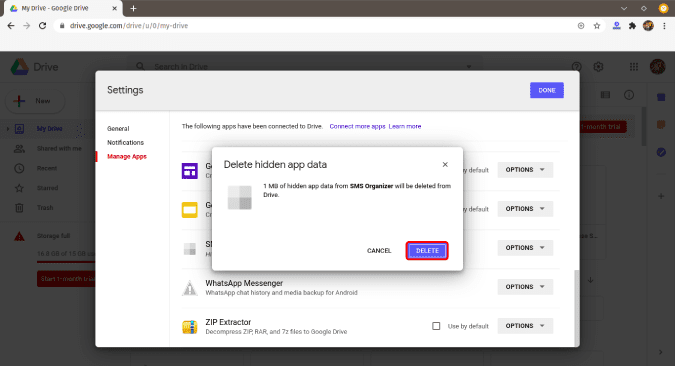Collapse side panel chevron at bottom right
Viewport: 675px width, 366px height.
click(660, 352)
